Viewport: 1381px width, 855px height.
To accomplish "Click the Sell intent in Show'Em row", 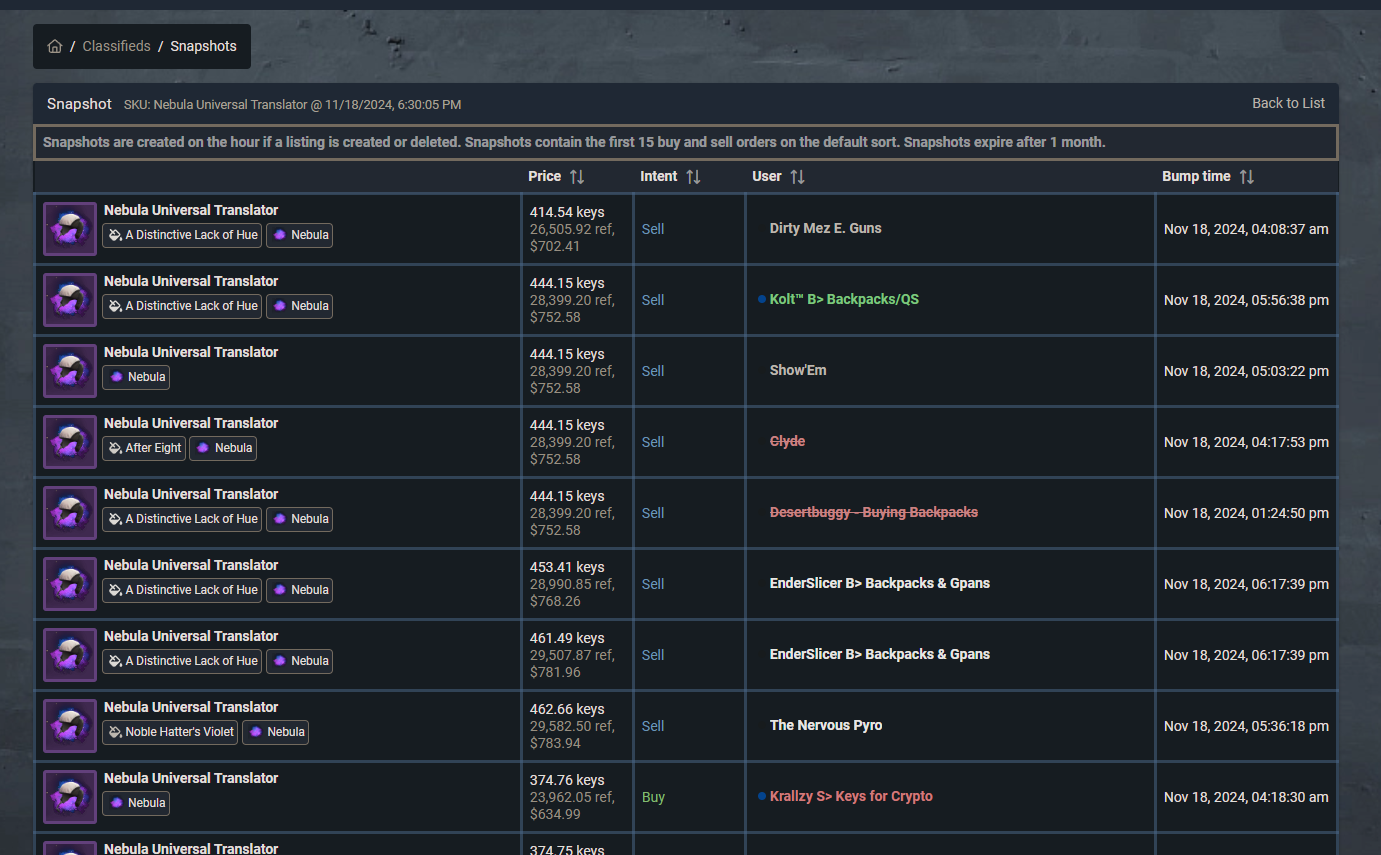I will pos(653,371).
